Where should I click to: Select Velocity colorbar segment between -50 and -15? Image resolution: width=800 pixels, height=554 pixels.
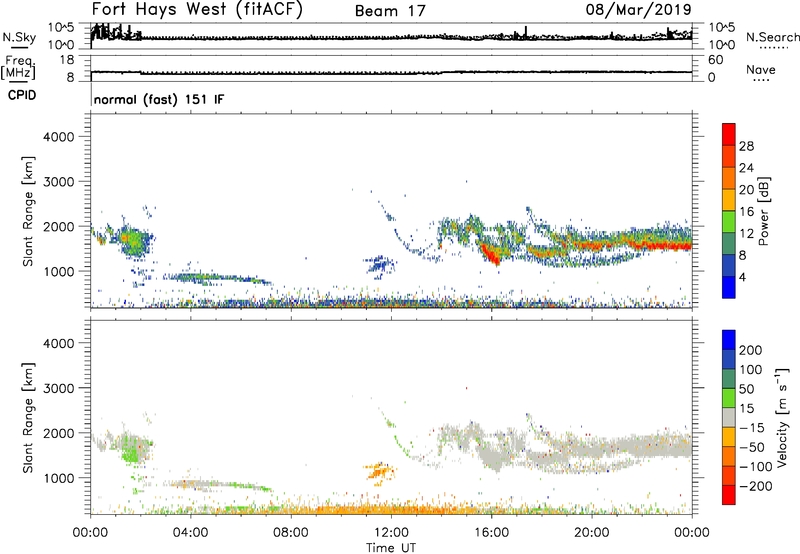point(729,437)
